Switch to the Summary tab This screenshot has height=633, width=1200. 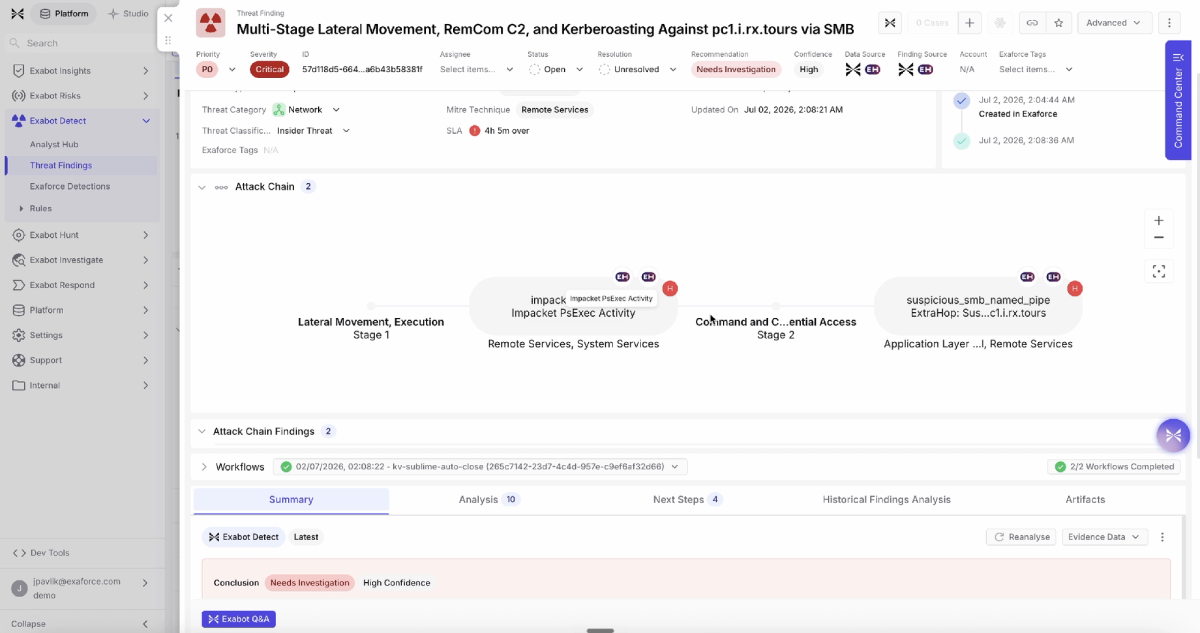point(291,500)
